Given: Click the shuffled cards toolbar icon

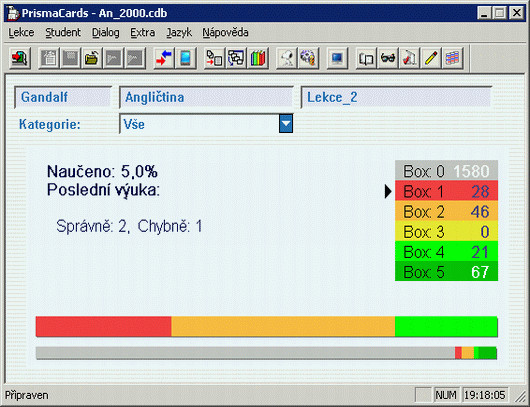Looking at the screenshot, I should (236, 58).
